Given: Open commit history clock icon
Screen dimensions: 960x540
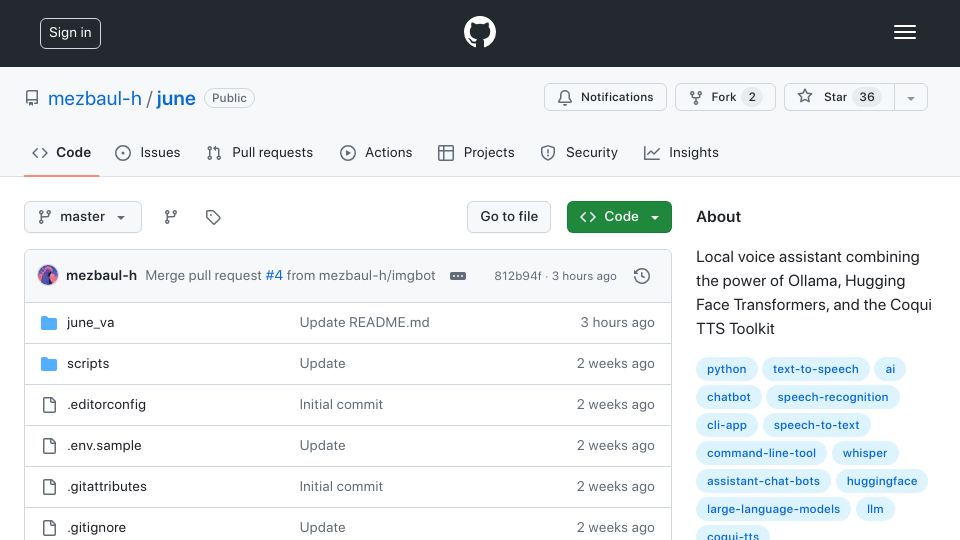Looking at the screenshot, I should 642,276.
